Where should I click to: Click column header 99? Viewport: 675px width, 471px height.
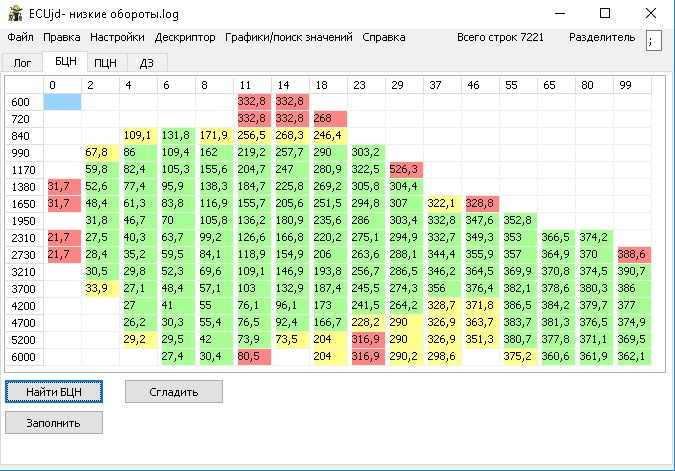[632, 85]
